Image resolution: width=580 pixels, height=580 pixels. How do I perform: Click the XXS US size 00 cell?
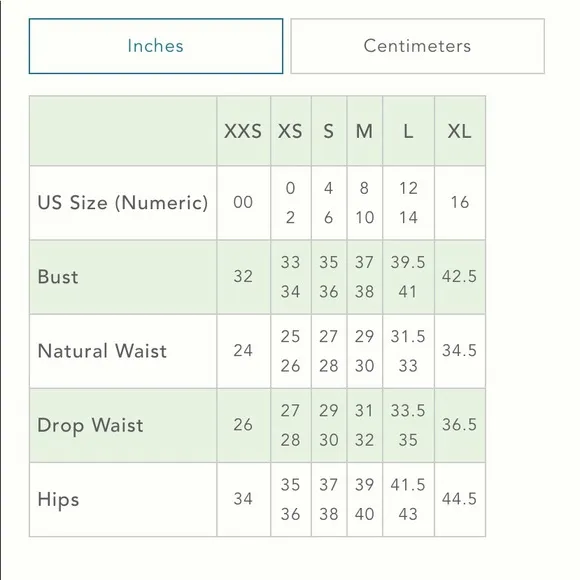click(x=243, y=203)
